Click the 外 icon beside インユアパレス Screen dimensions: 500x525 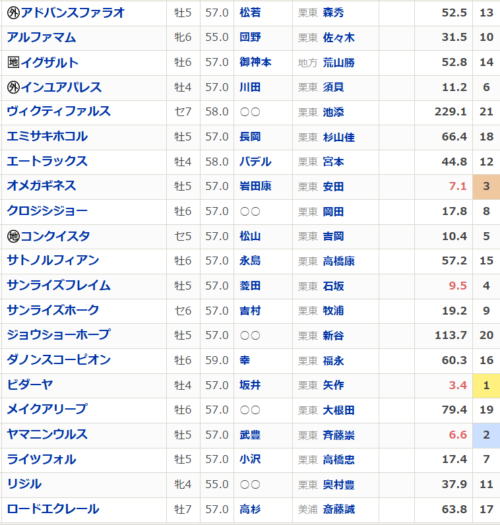(x=13, y=87)
